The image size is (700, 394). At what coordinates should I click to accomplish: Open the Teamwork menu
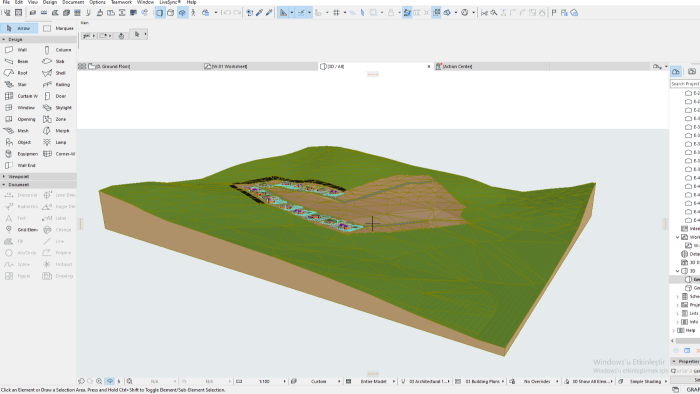(121, 2)
